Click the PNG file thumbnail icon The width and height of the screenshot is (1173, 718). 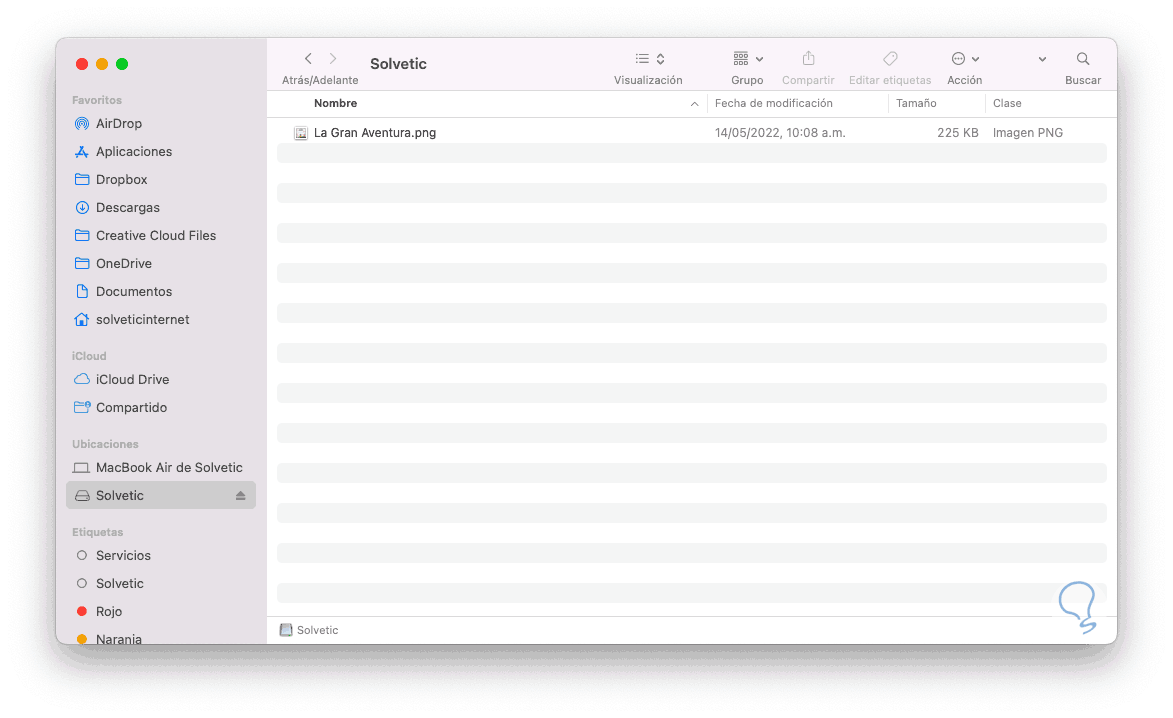301,133
